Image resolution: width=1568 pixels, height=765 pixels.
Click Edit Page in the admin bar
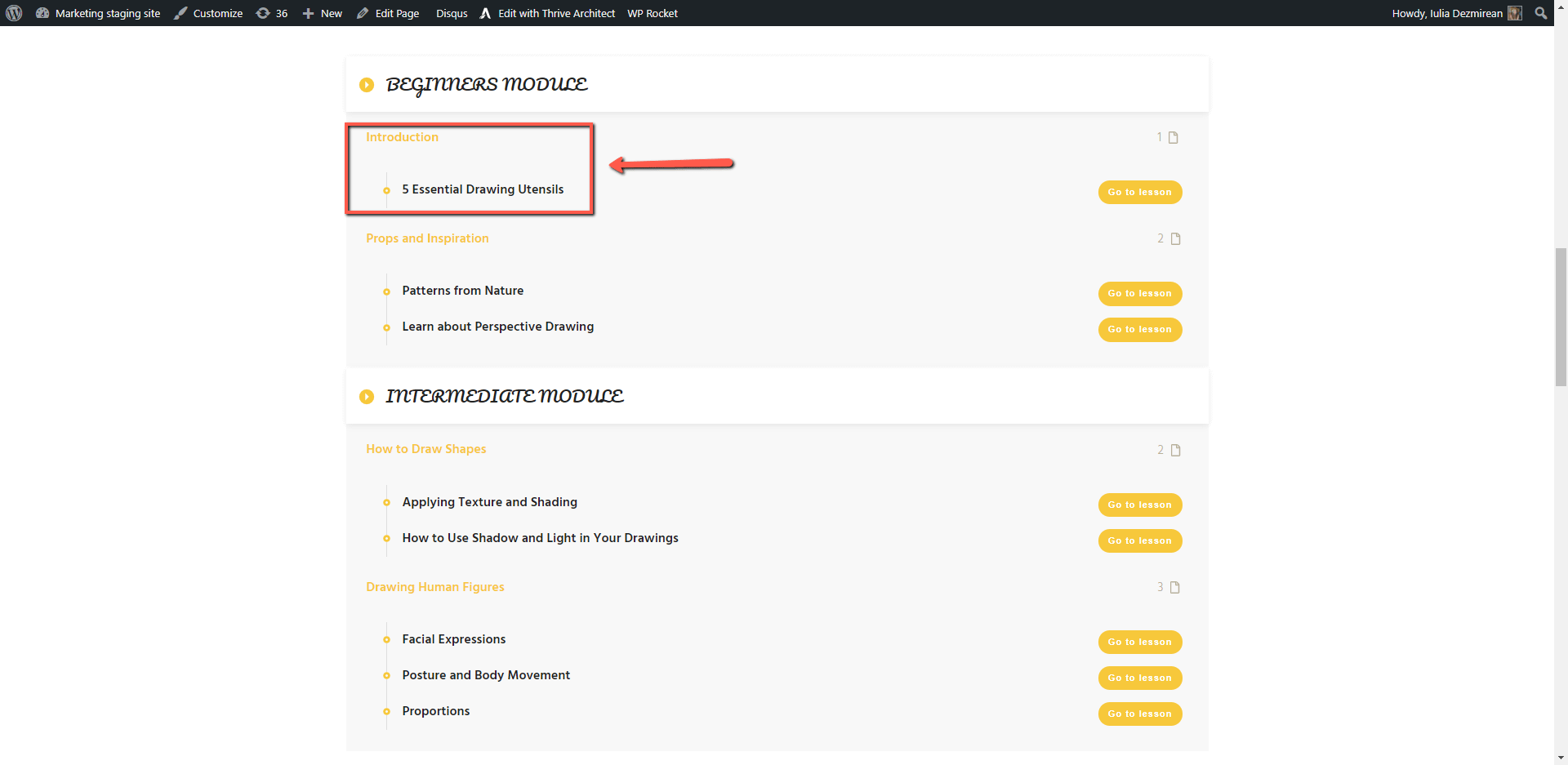pyautogui.click(x=388, y=13)
